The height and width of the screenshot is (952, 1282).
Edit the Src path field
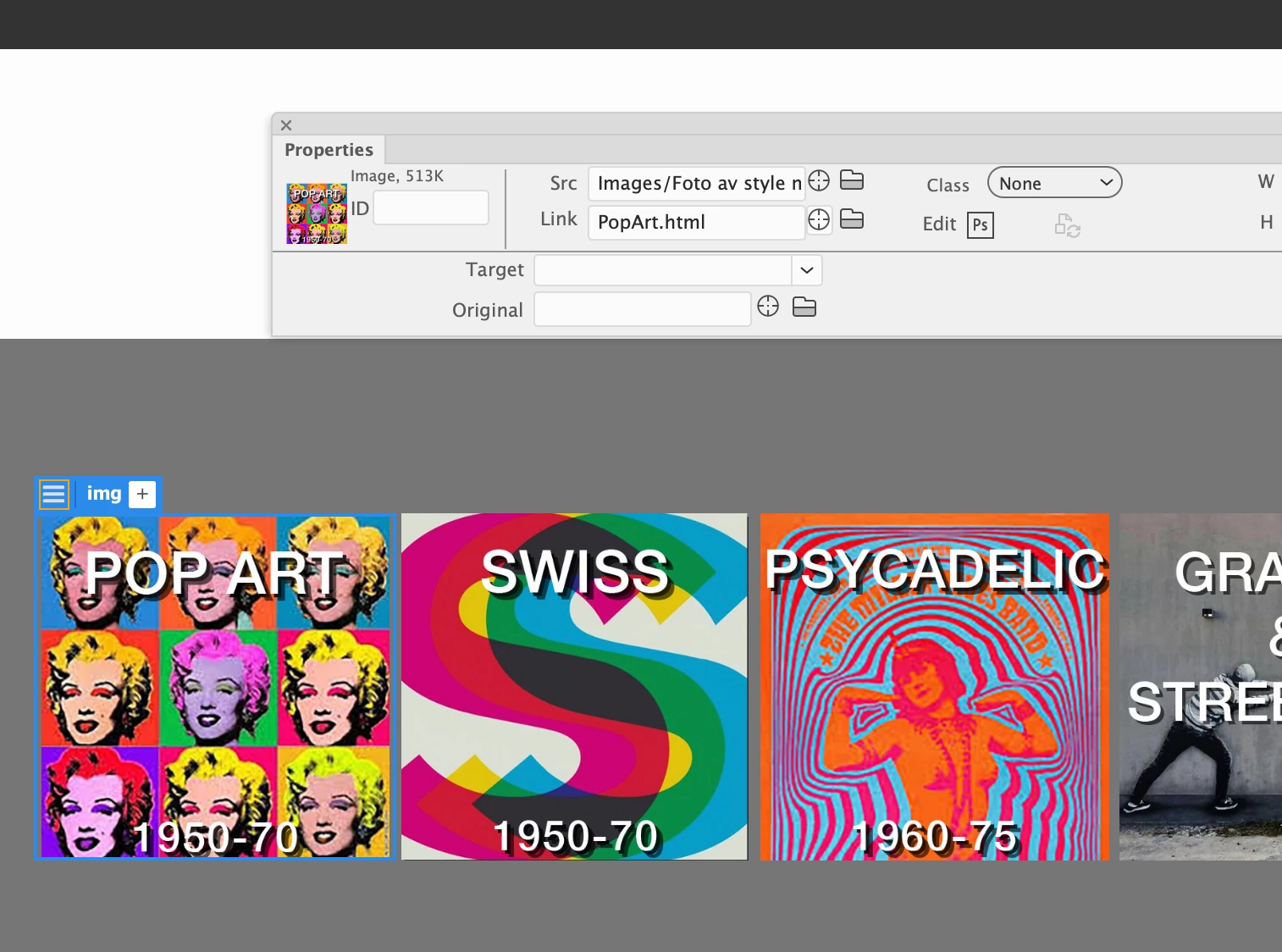coord(697,183)
